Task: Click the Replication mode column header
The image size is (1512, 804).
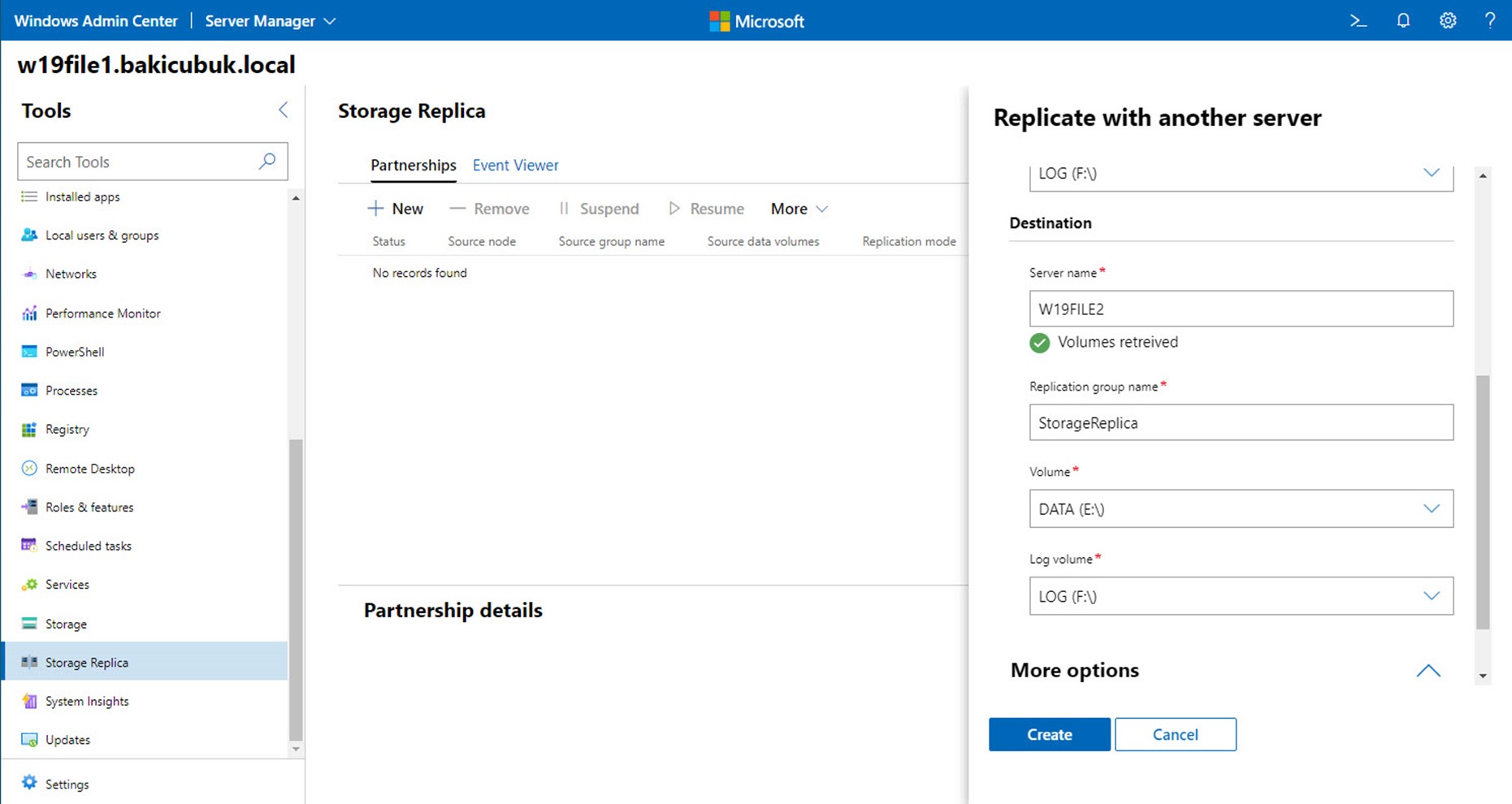Action: [x=908, y=241]
